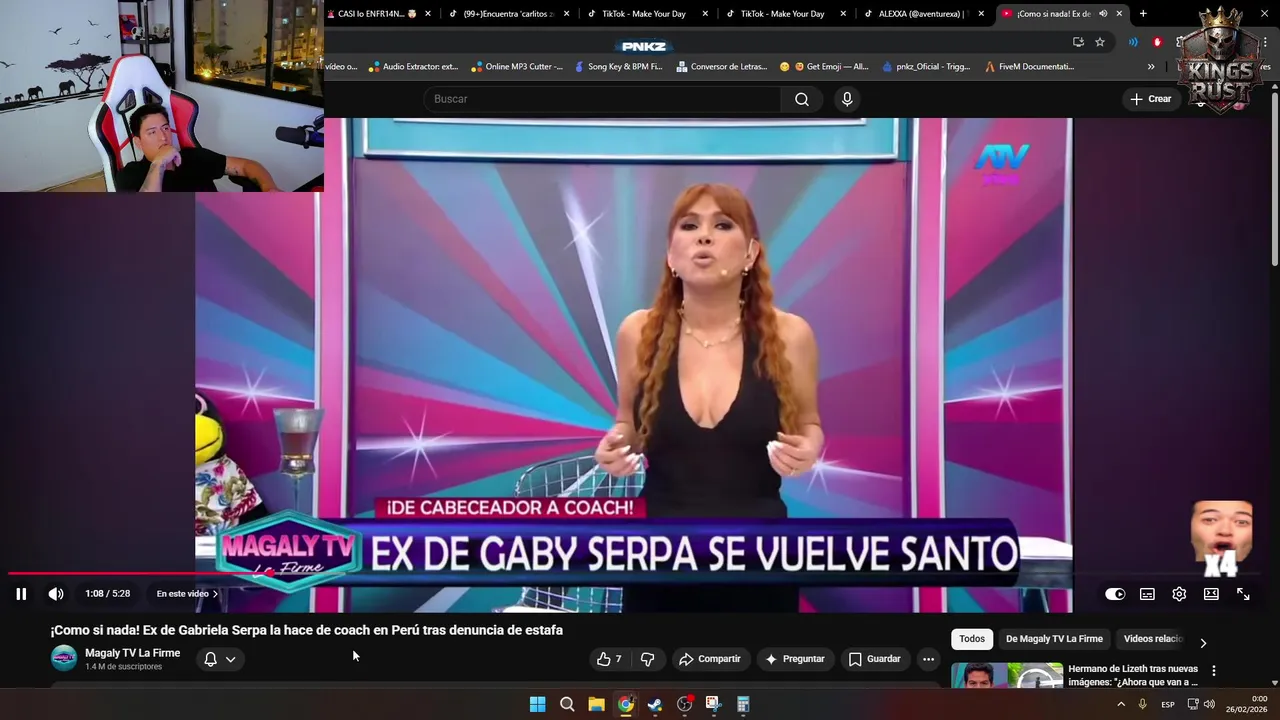
Task: Show more bookmarks with double chevron
Action: [1151, 67]
